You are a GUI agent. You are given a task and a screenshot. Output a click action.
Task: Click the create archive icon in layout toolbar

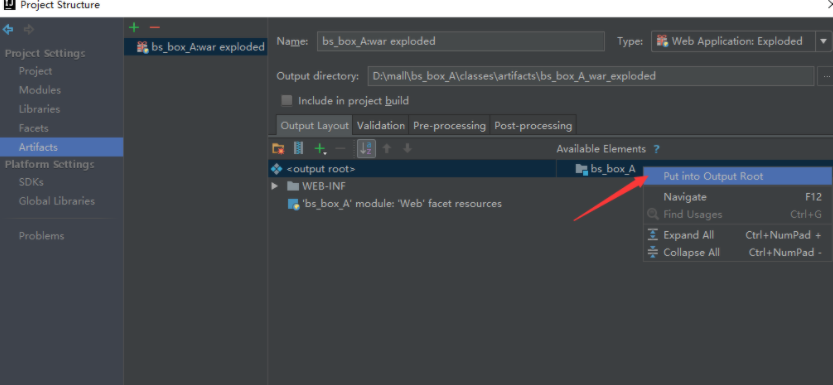coord(299,149)
